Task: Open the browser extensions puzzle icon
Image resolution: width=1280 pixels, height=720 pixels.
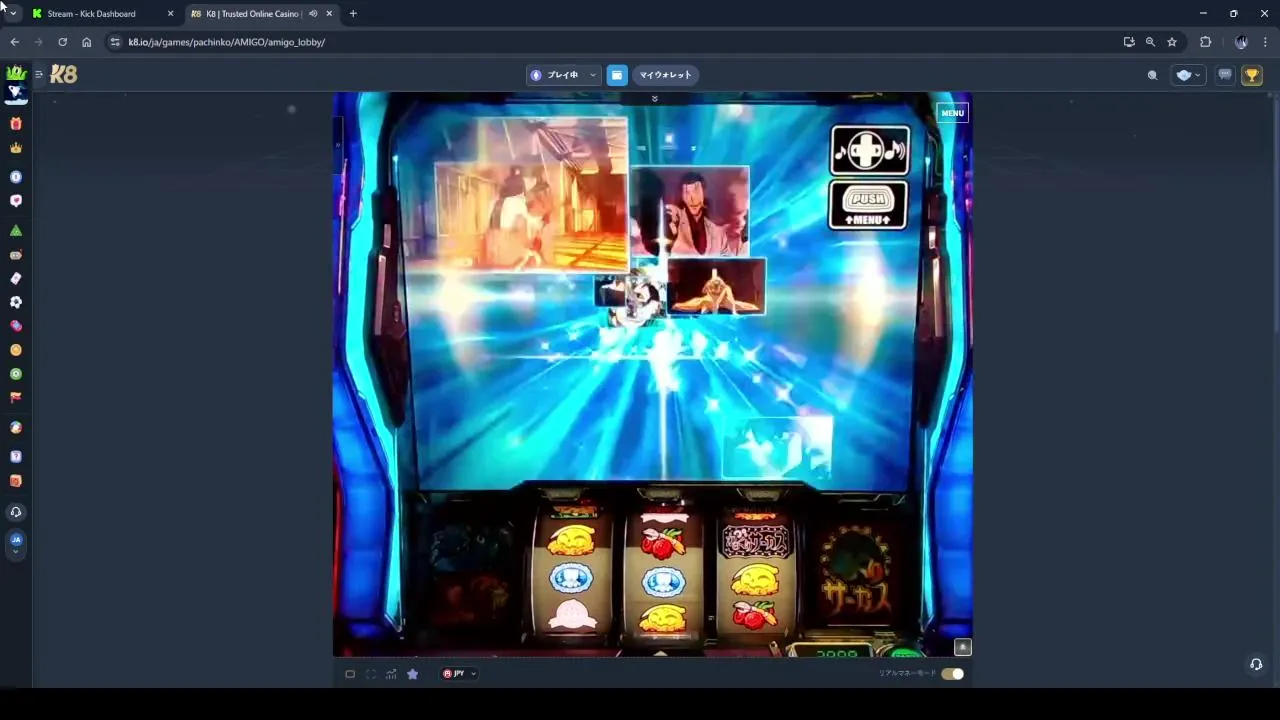Action: click(x=1205, y=42)
